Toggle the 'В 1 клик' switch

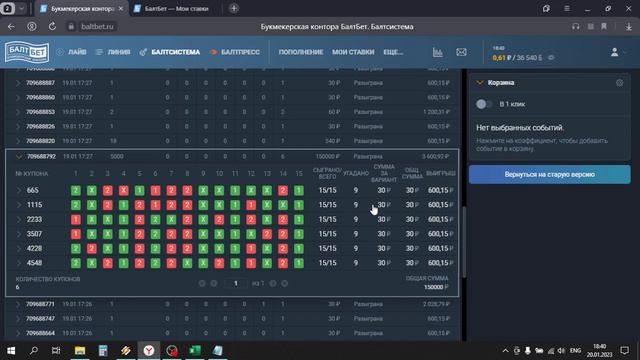coord(484,104)
